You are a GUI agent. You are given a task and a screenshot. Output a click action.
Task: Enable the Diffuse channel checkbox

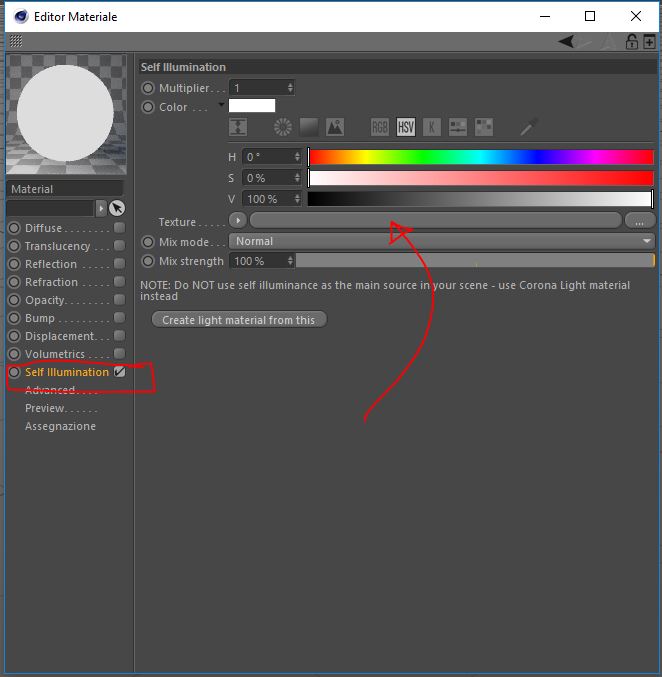120,228
